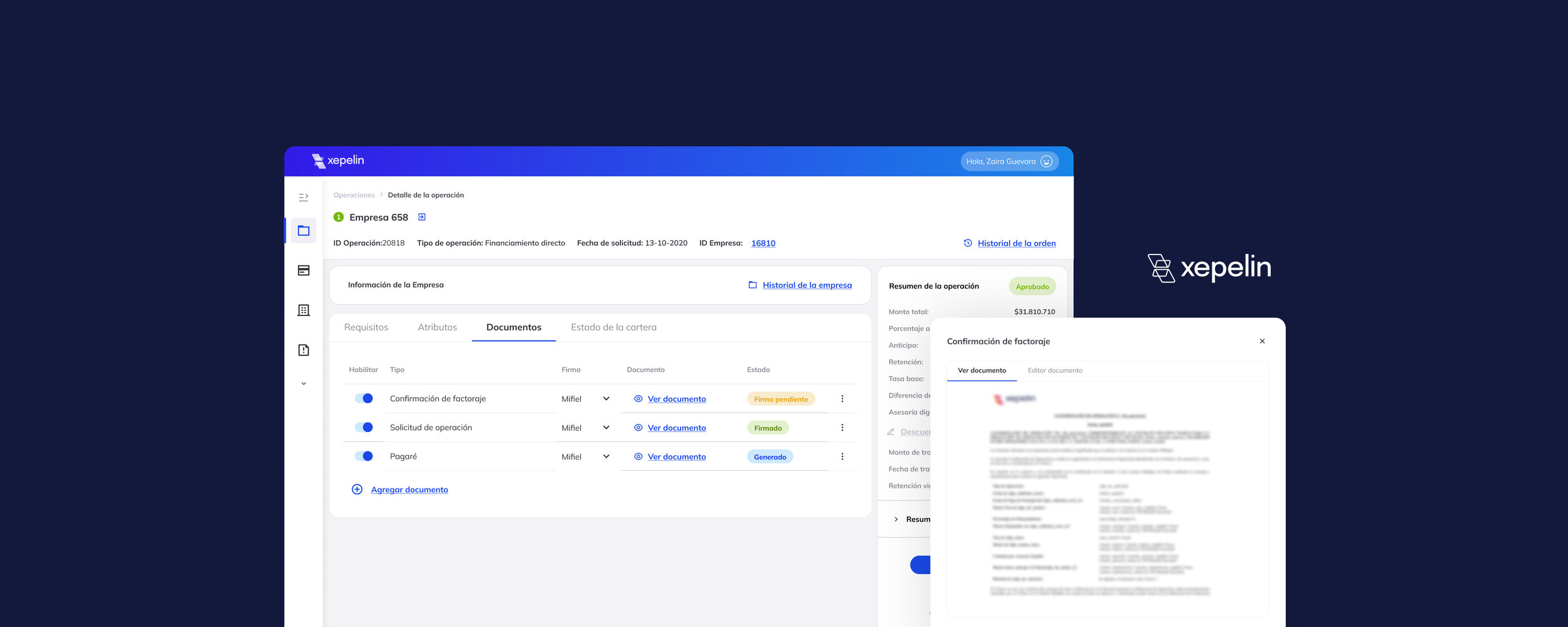Click pencil edit icon beside Descuento
This screenshot has width=1568, height=627.
point(891,431)
